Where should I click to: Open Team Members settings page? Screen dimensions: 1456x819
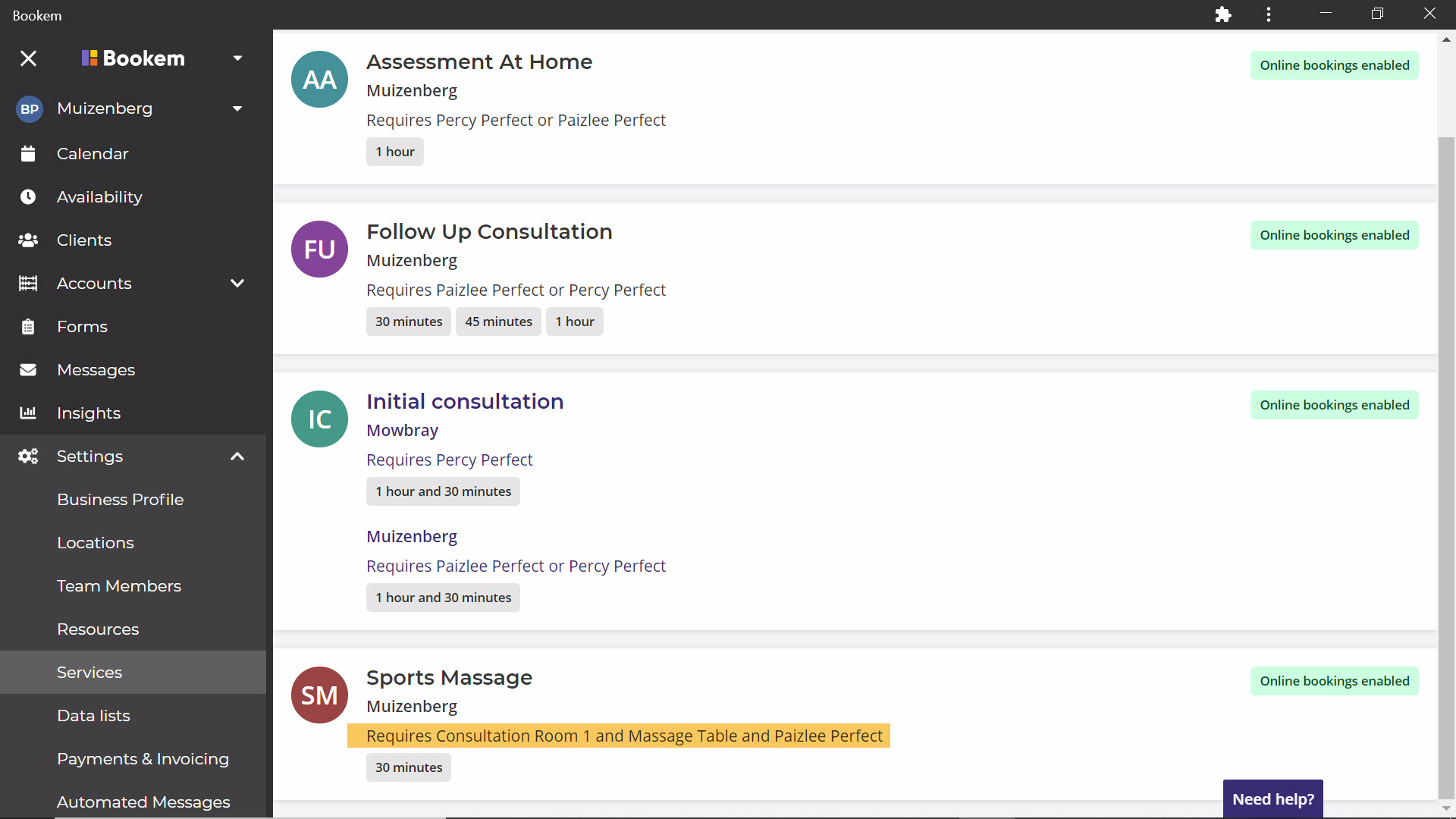[x=119, y=586]
